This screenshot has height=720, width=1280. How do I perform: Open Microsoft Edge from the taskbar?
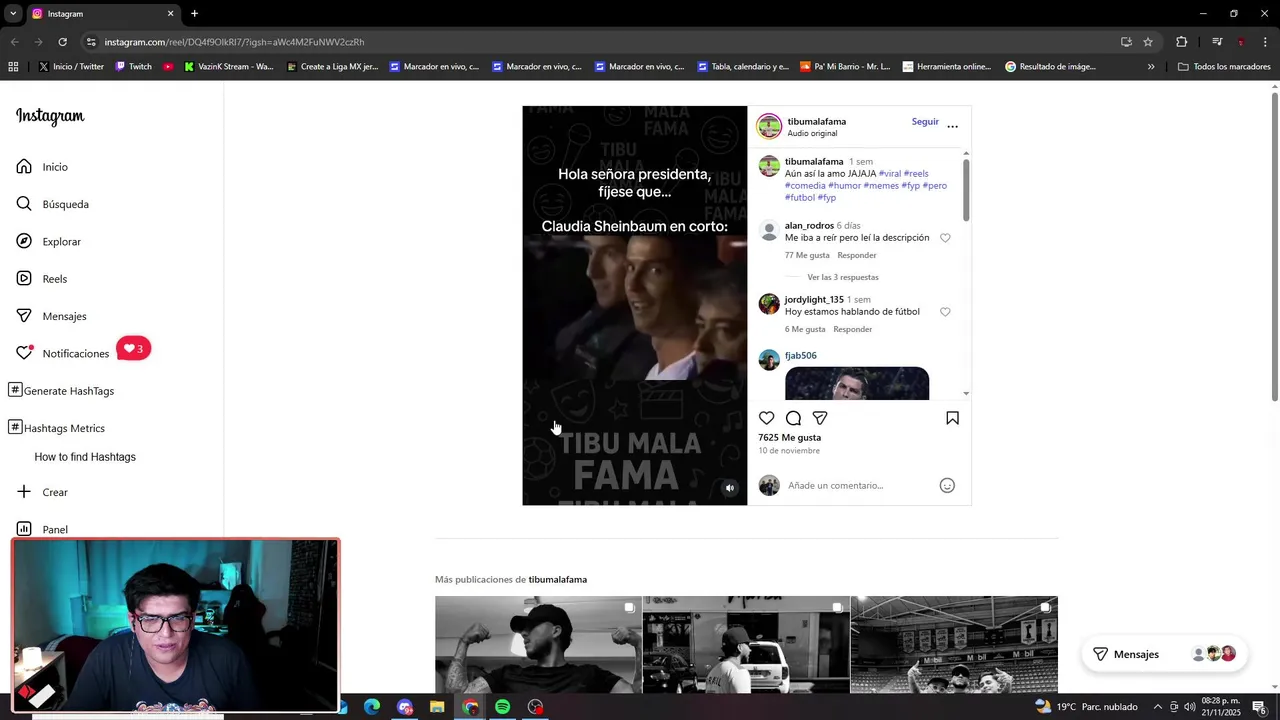(372, 707)
